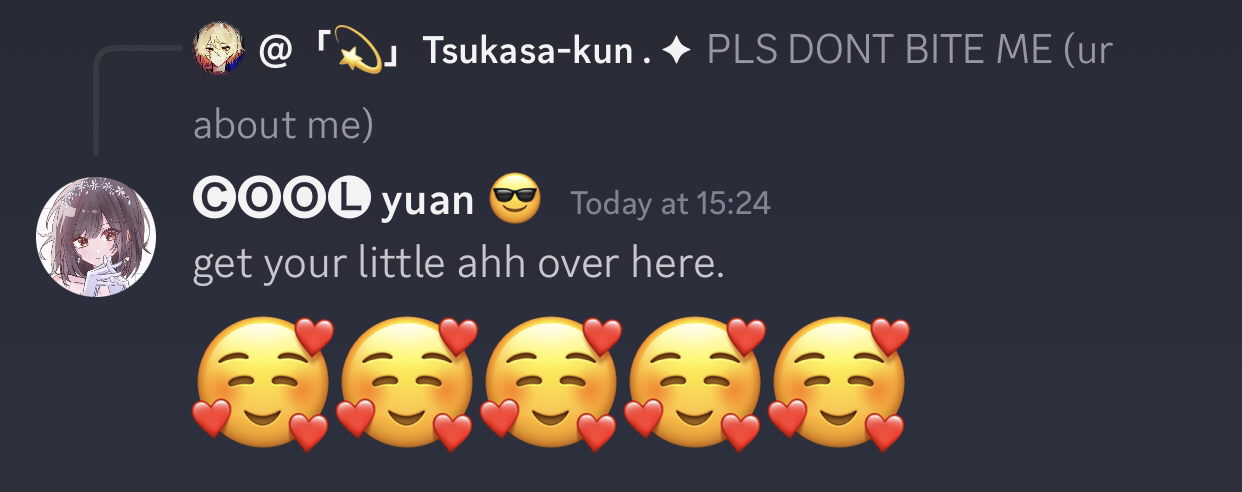Screen dimensions: 1242x492
Task: Click the Today at 15:24 timestamp
Action: coord(671,204)
